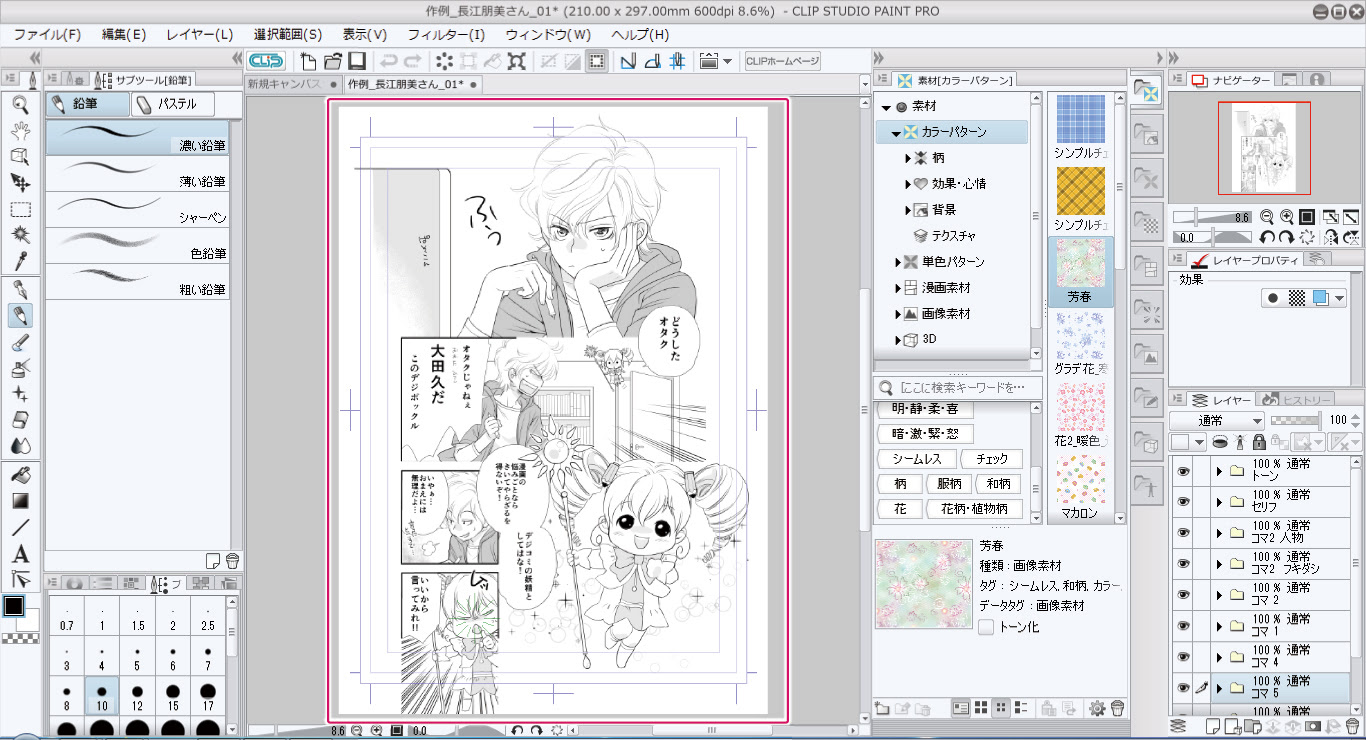Click the transform scale/rotate icon
This screenshot has width=1366, height=740.
(517, 61)
